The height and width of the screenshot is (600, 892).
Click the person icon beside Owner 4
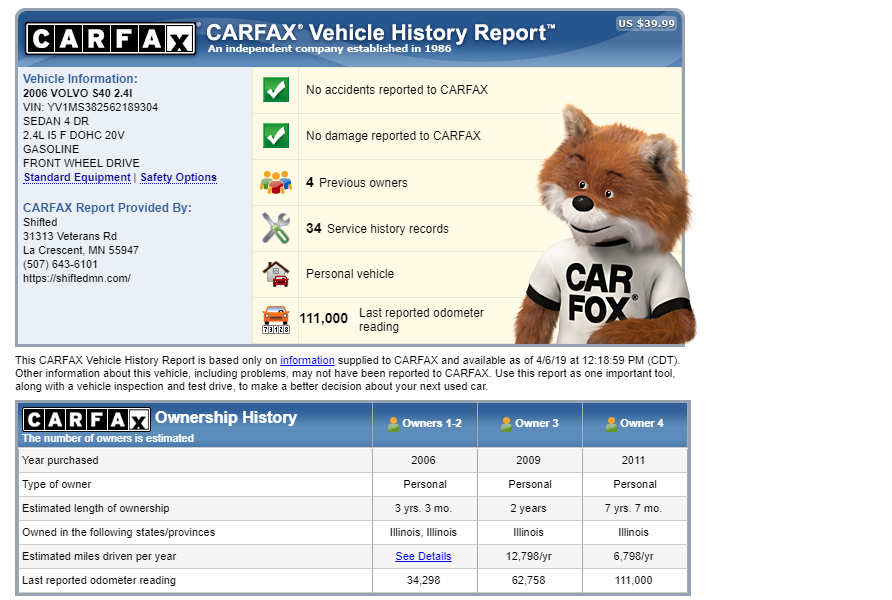click(611, 424)
